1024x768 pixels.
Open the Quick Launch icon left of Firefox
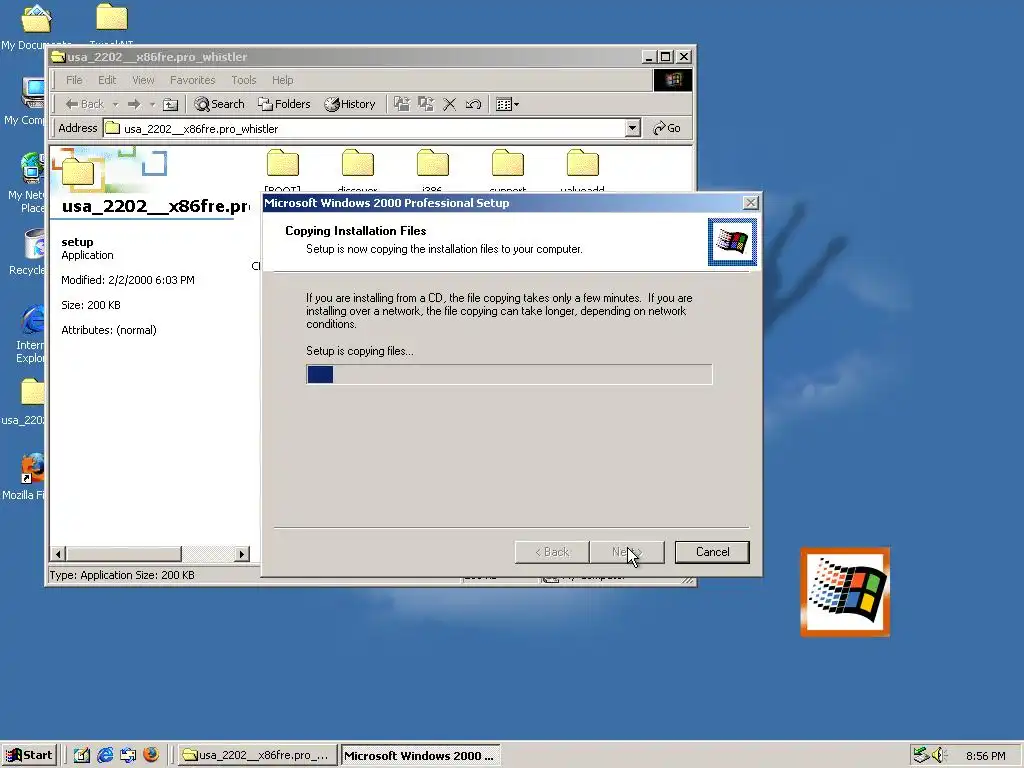point(128,755)
